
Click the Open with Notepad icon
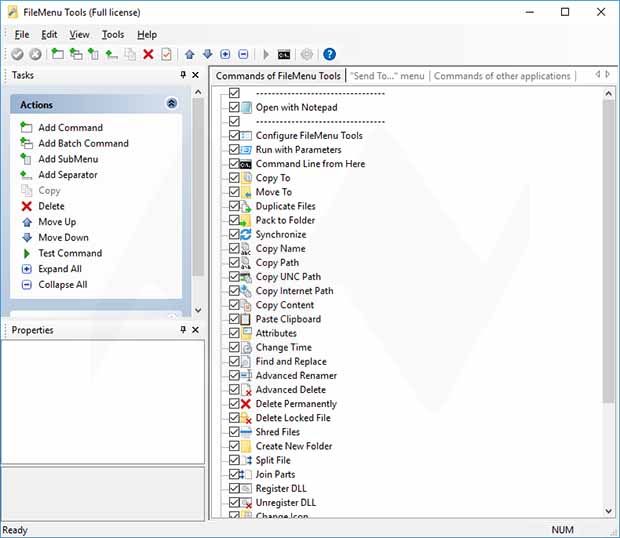[246, 108]
